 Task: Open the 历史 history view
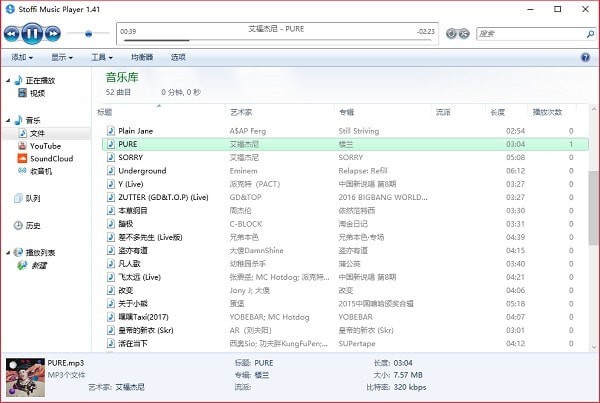coord(32,225)
